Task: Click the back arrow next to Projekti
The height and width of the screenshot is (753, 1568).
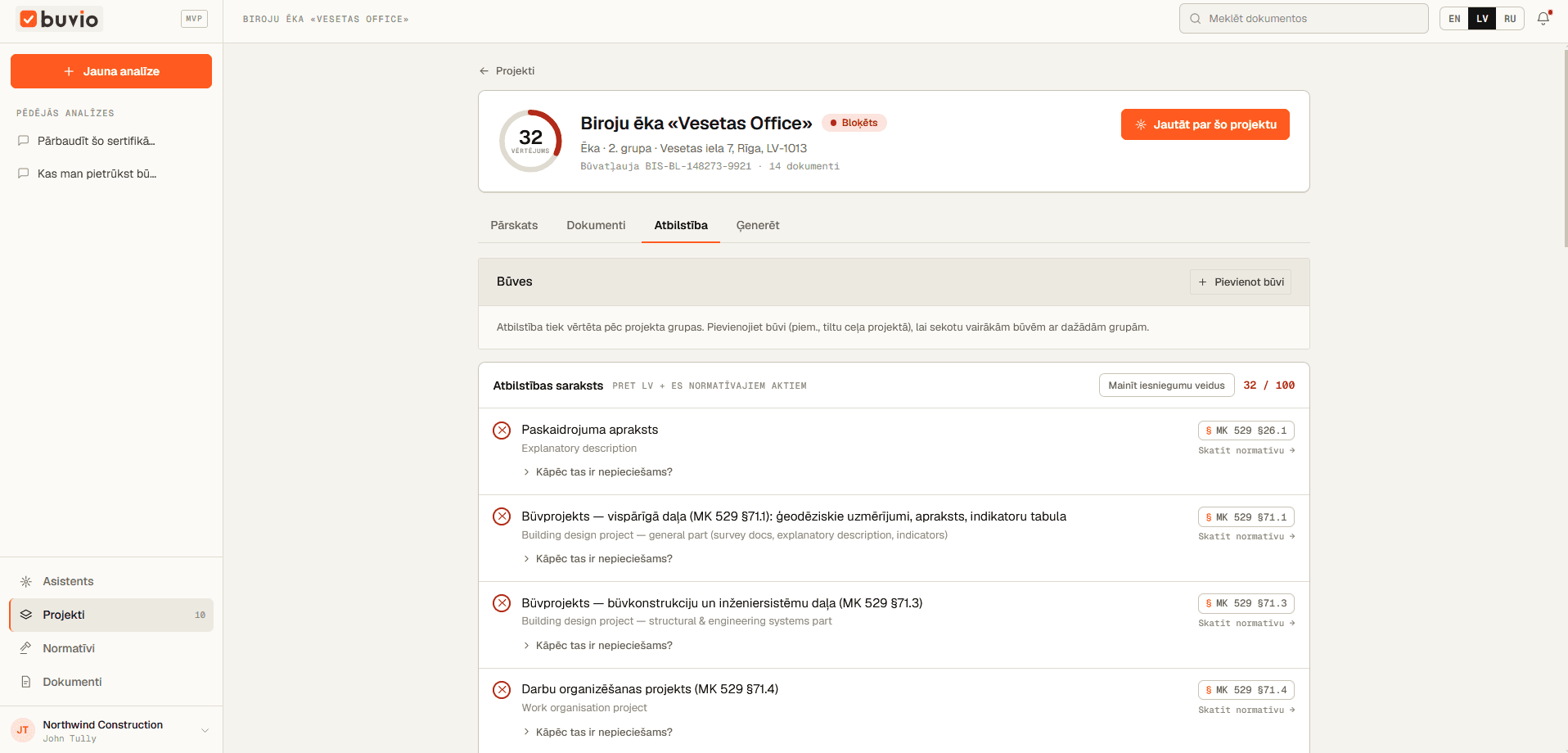Action: 484,71
